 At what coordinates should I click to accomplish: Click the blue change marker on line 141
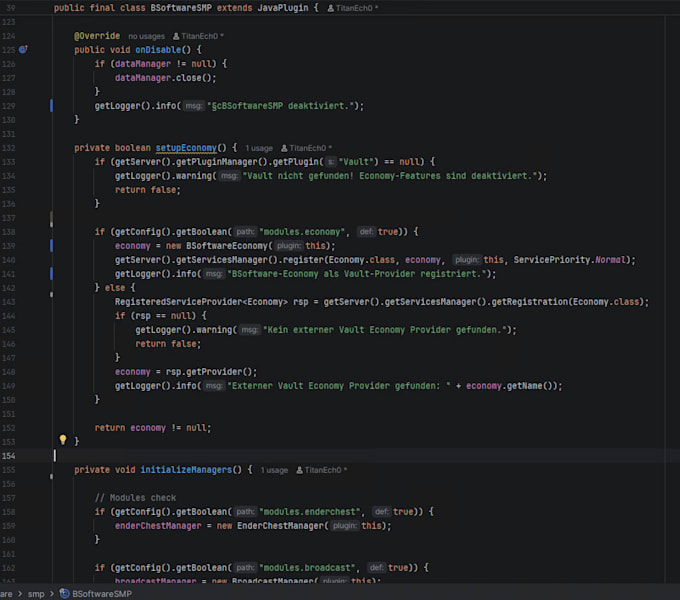click(51, 274)
